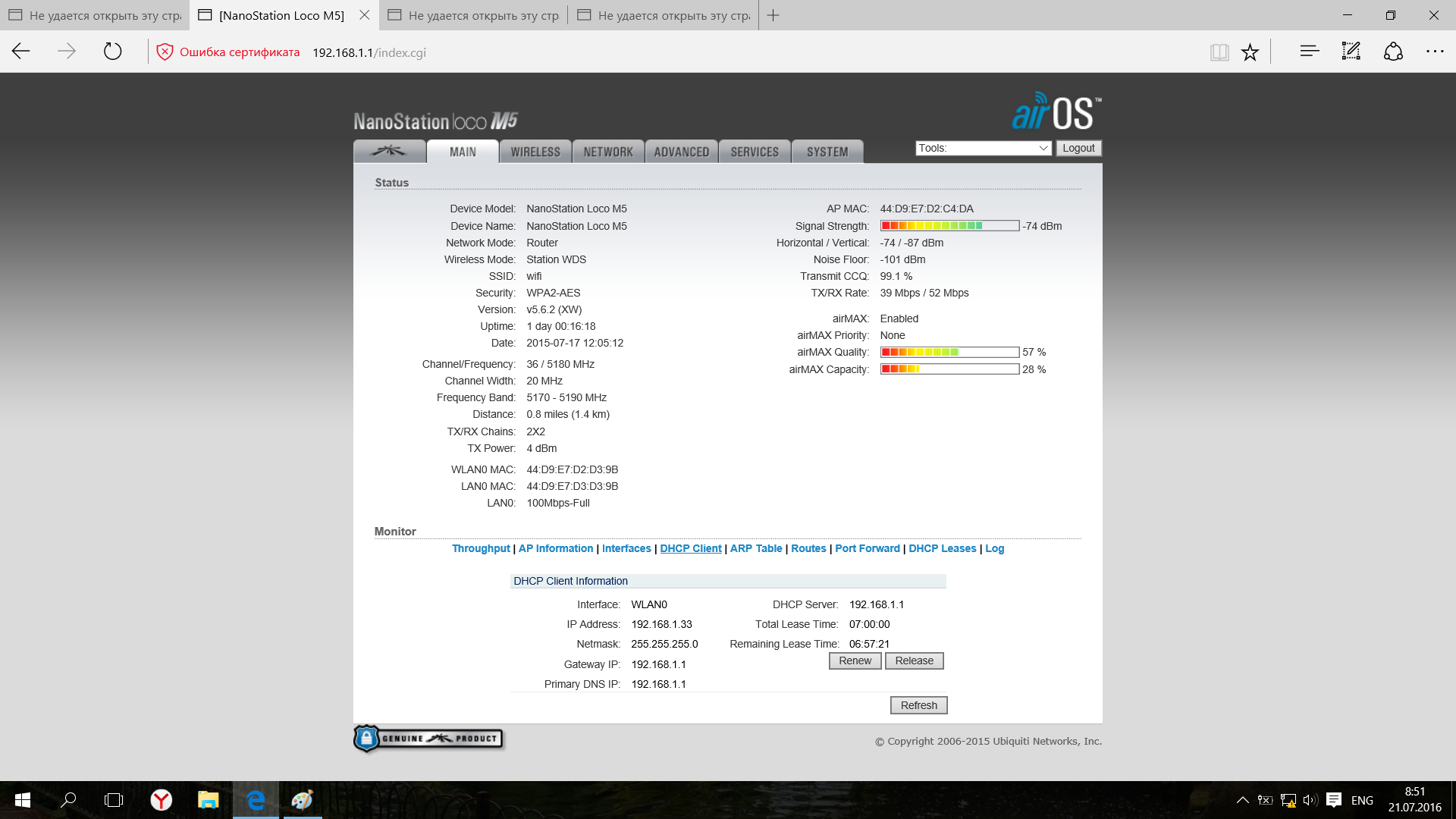Open the NETWORK tab
1456x819 pixels.
pos(608,152)
